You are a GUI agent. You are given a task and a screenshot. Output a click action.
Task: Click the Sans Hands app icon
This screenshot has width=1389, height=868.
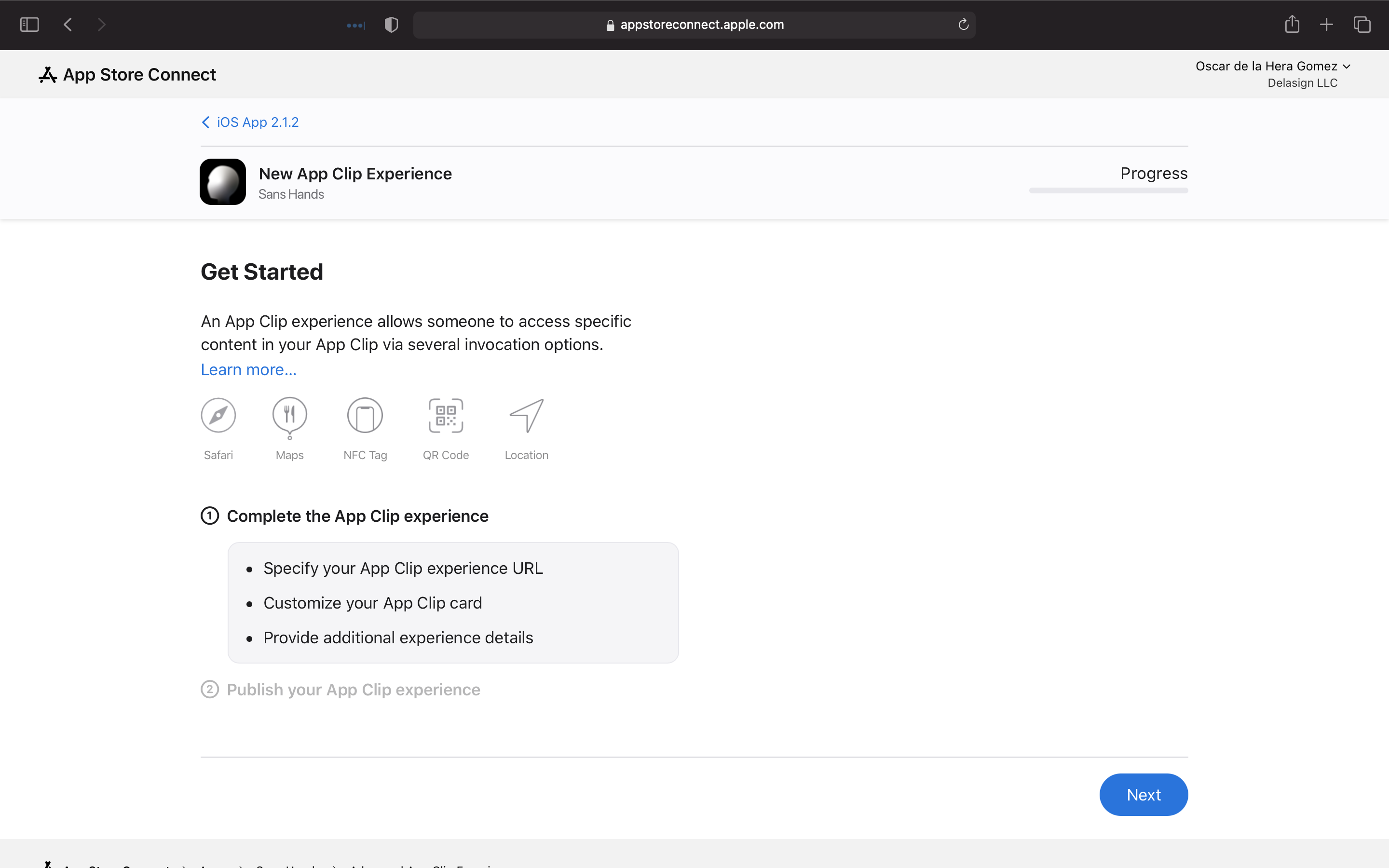coord(222,182)
